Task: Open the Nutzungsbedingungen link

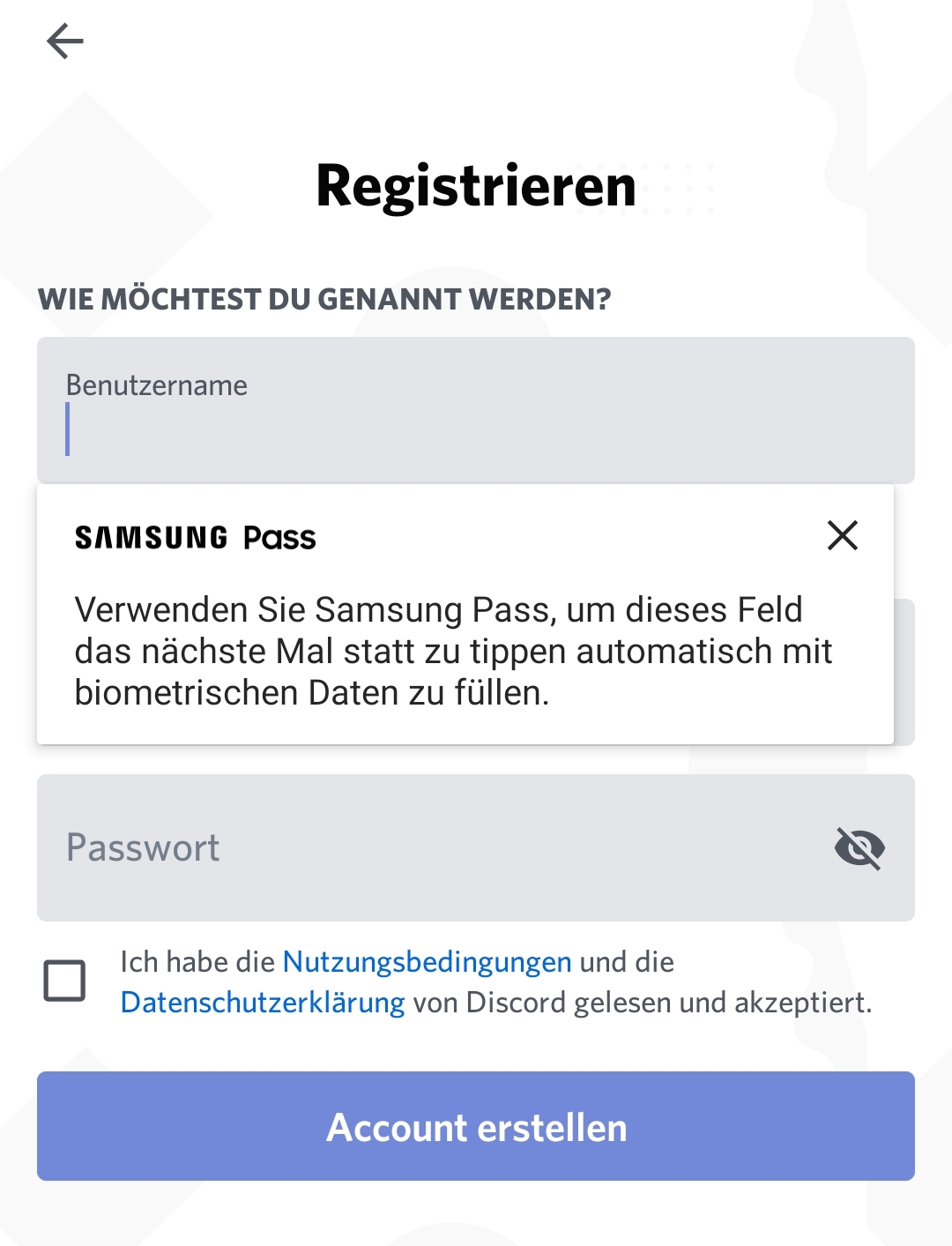Action: [427, 961]
